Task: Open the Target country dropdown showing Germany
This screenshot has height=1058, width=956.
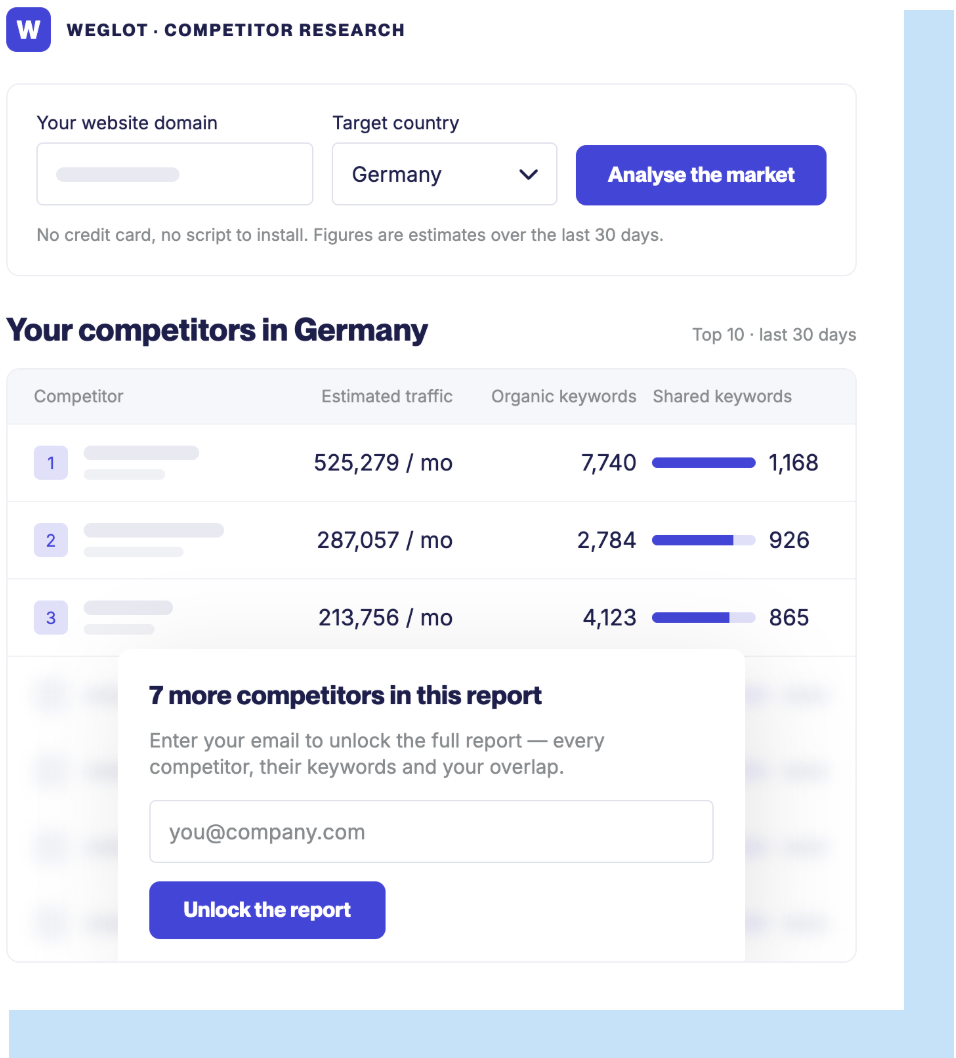Action: click(445, 174)
